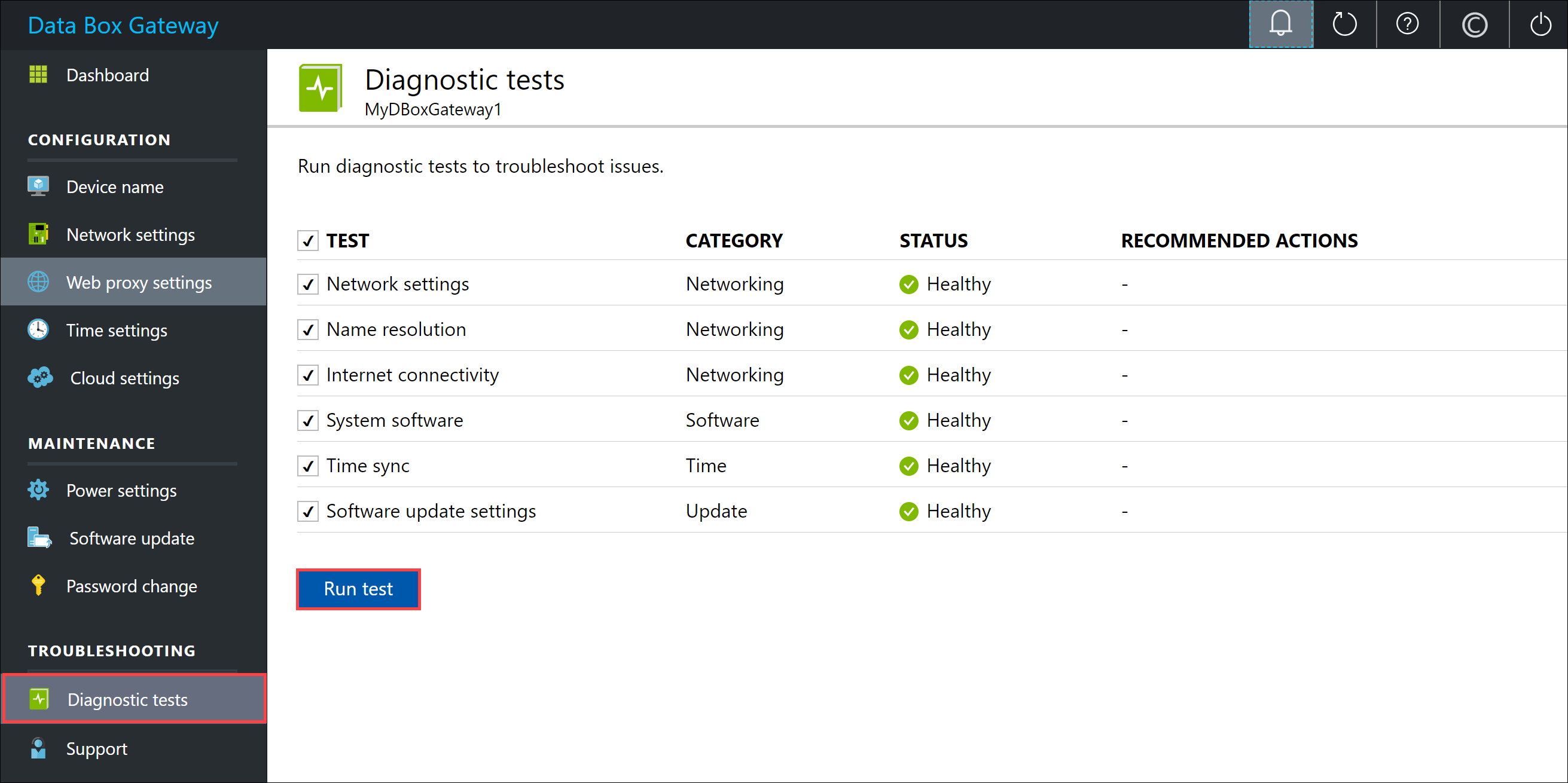Uncheck the Name resolution test checkbox
Viewport: 1568px width, 783px height.
pyautogui.click(x=308, y=330)
